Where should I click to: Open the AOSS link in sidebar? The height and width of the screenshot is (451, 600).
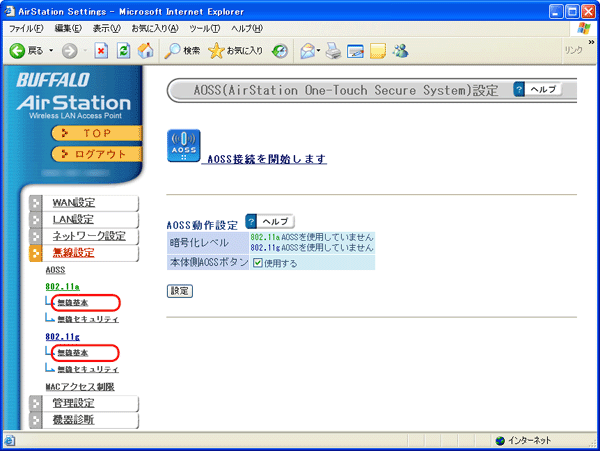(55, 270)
